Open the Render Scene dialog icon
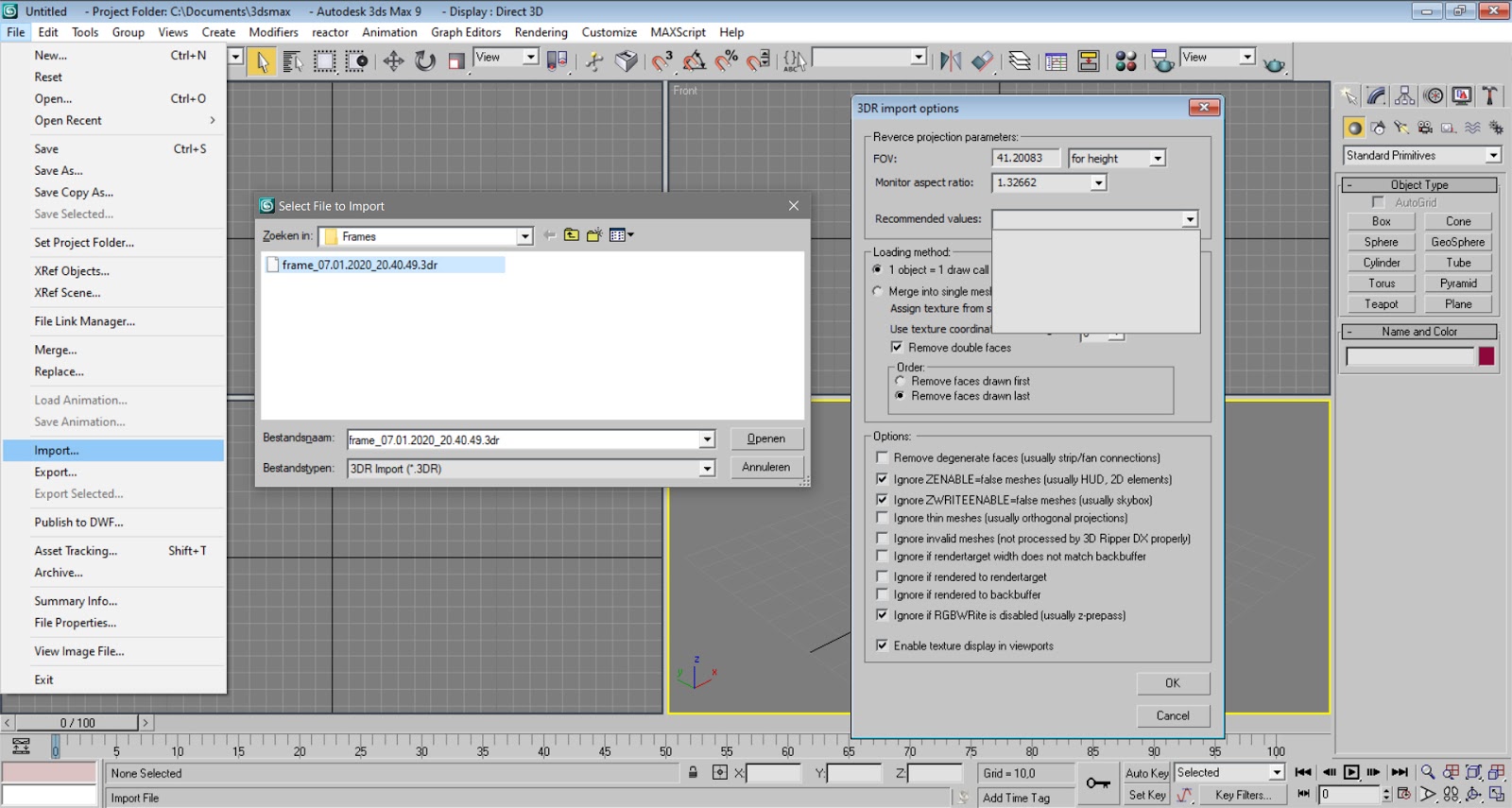Screen dimensions: 1512x808 (x=1162, y=61)
